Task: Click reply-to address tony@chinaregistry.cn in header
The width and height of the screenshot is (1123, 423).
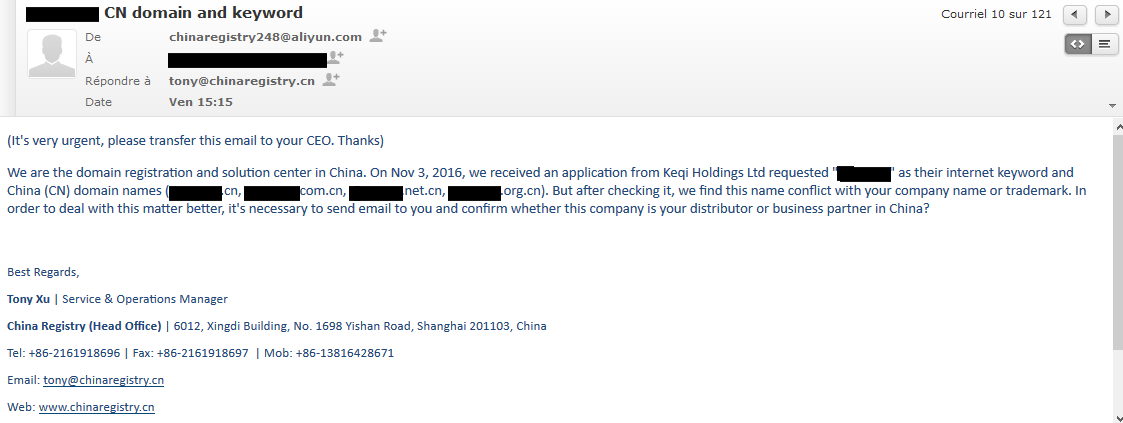Action: [241, 81]
